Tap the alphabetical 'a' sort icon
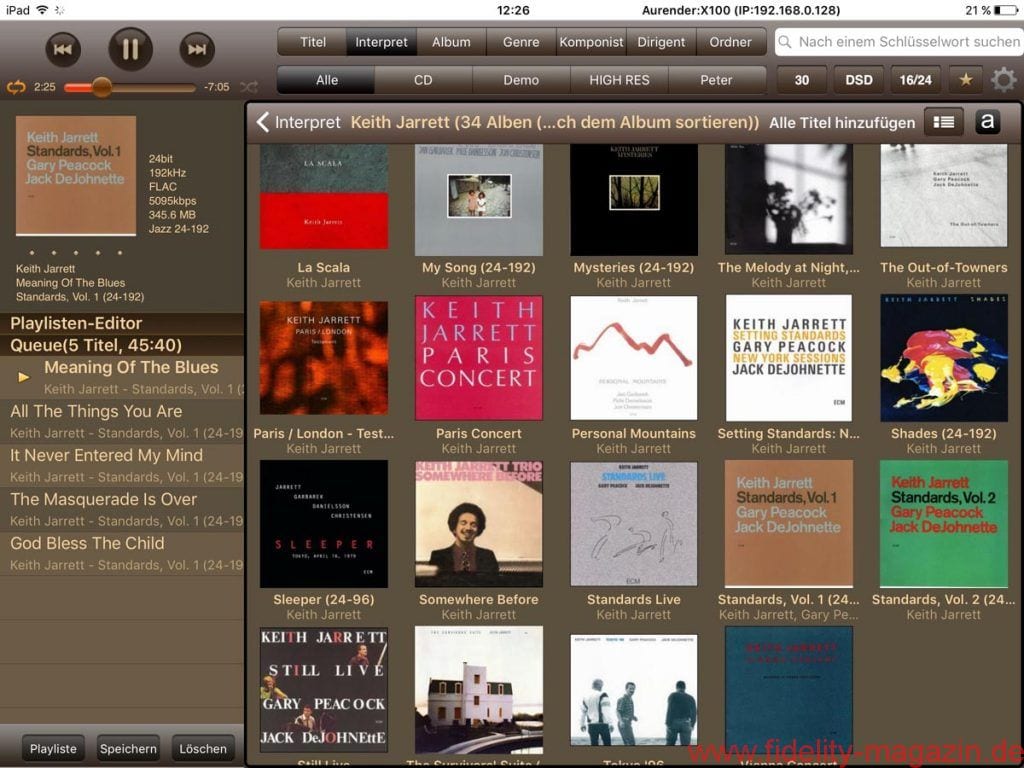Screen dimensions: 1024x768 click(987, 122)
